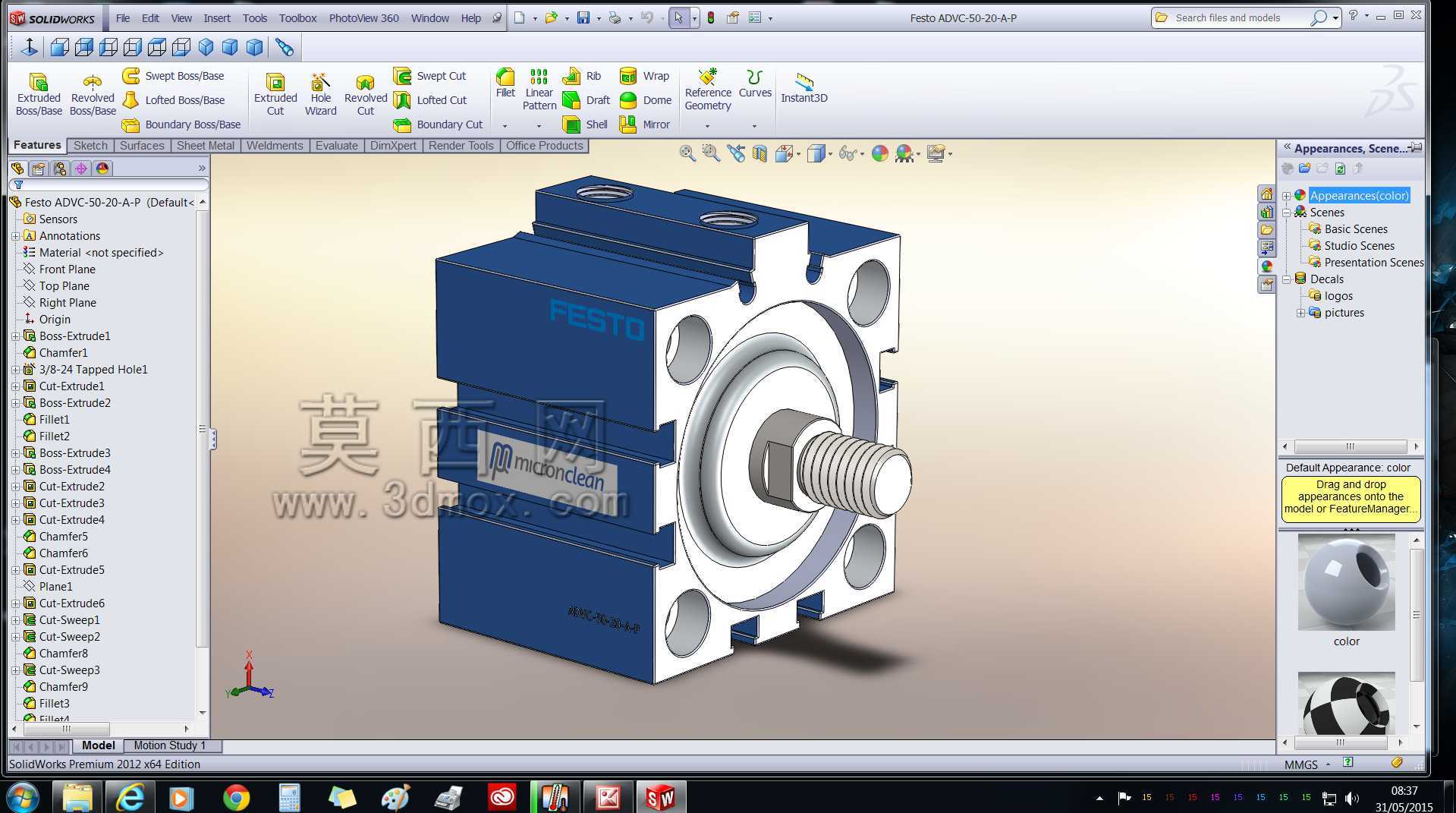Open the Display Style dropdown
The height and width of the screenshot is (813, 1456).
click(830, 155)
